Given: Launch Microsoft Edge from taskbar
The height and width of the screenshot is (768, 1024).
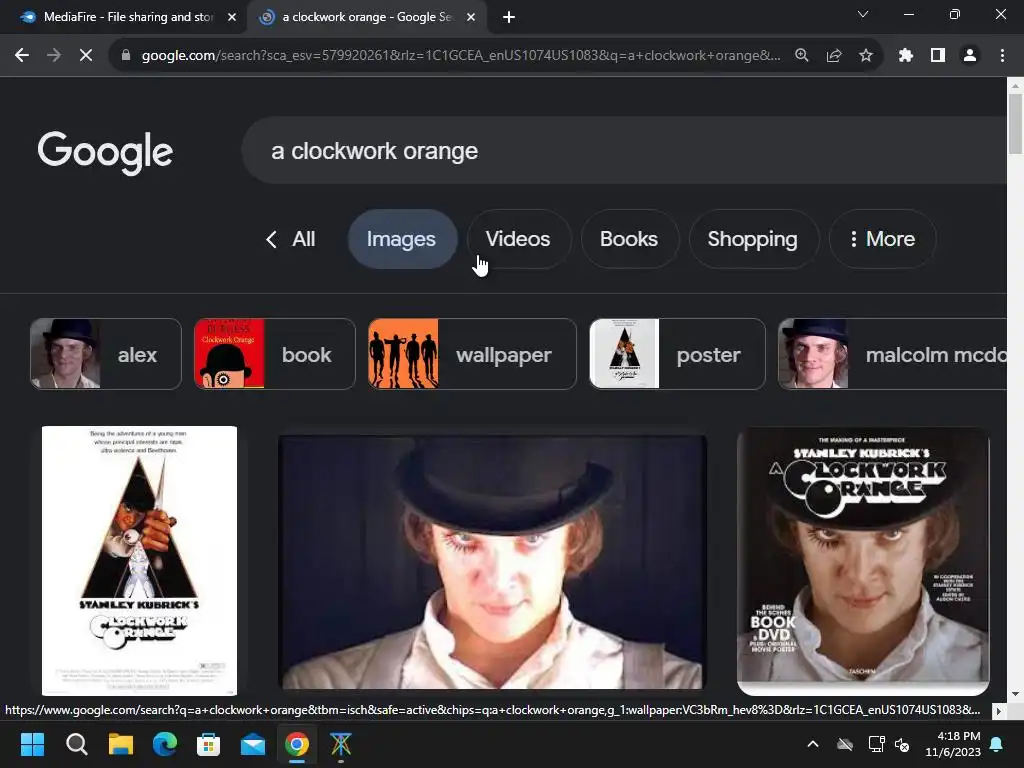Looking at the screenshot, I should pyautogui.click(x=165, y=744).
